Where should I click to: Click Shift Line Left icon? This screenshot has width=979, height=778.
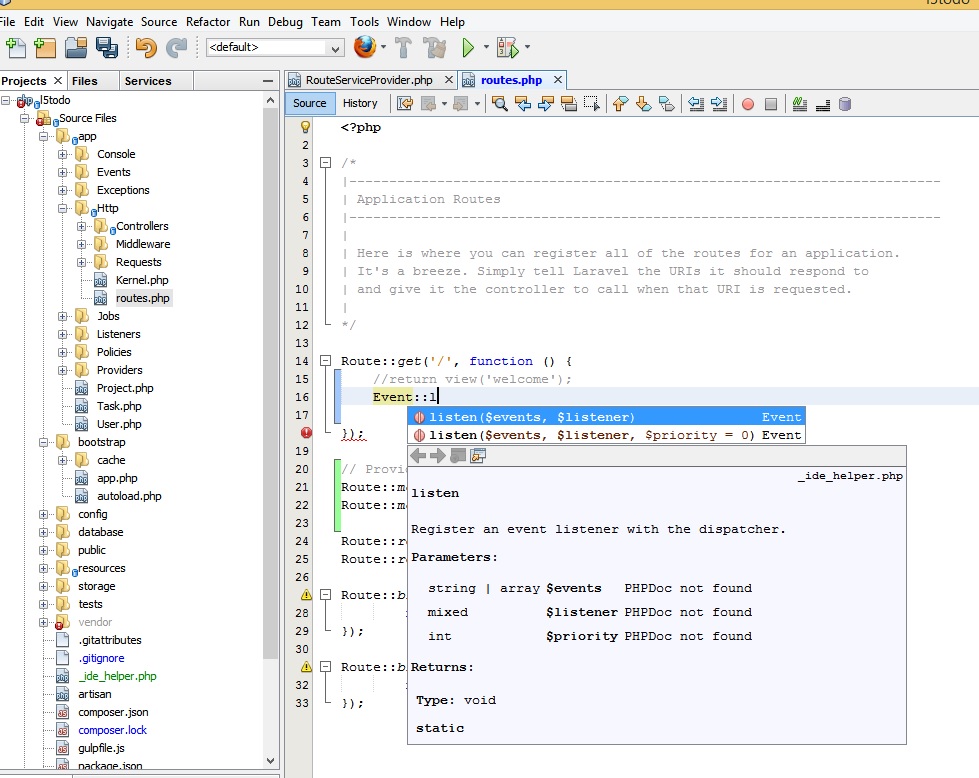[696, 104]
